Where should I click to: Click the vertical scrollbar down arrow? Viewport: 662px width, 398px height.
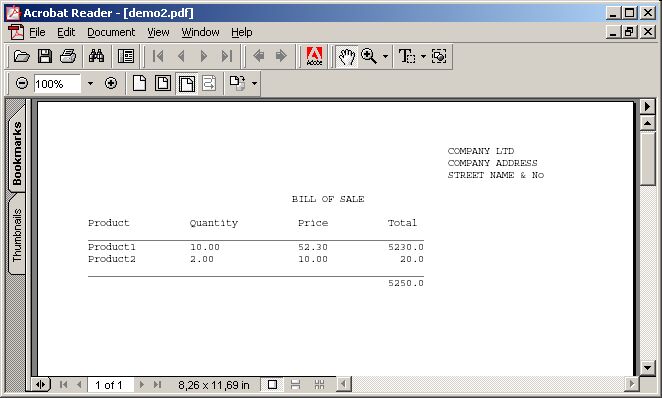coord(647,367)
